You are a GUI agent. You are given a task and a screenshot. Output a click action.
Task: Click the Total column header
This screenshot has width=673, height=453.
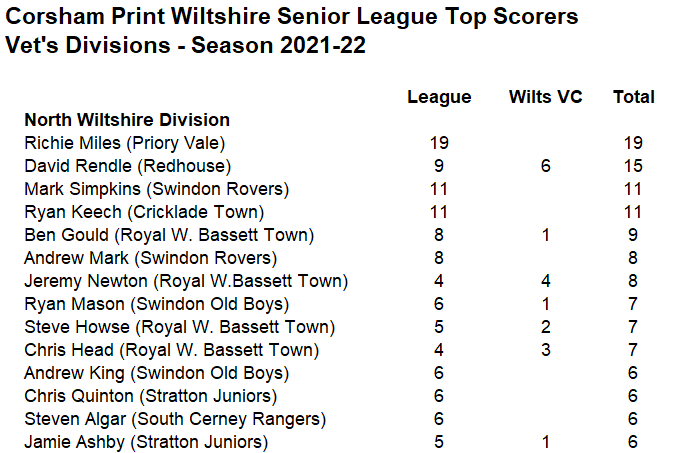(x=634, y=97)
